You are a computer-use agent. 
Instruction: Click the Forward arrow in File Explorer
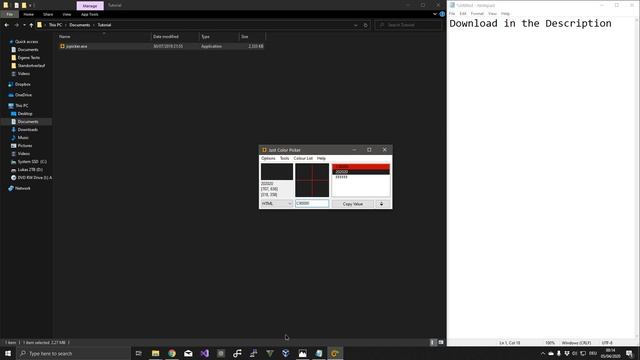pos(16,25)
